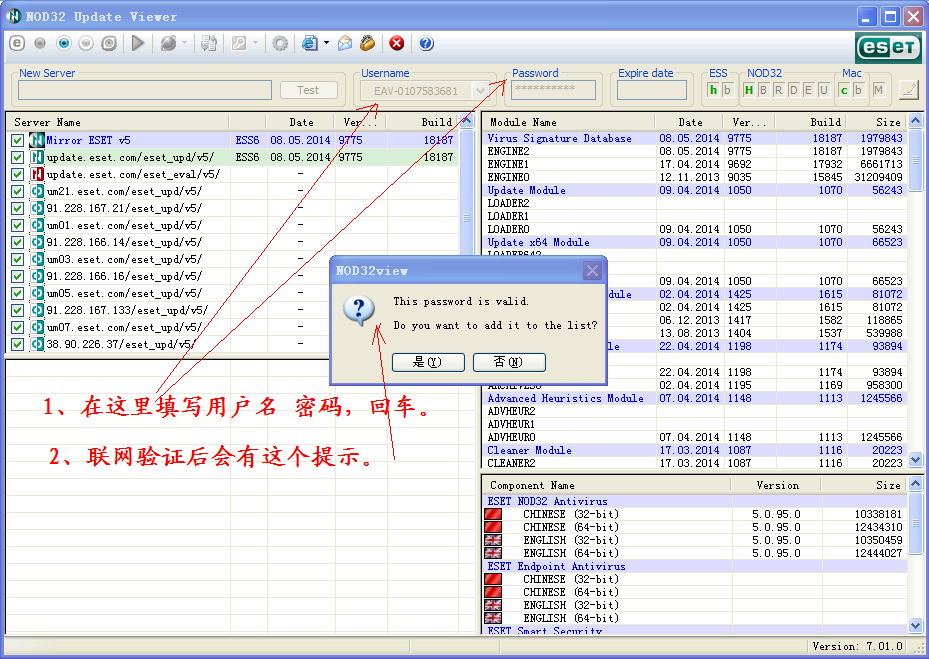Click the Mirror ESET v5 server icon

(x=37, y=140)
